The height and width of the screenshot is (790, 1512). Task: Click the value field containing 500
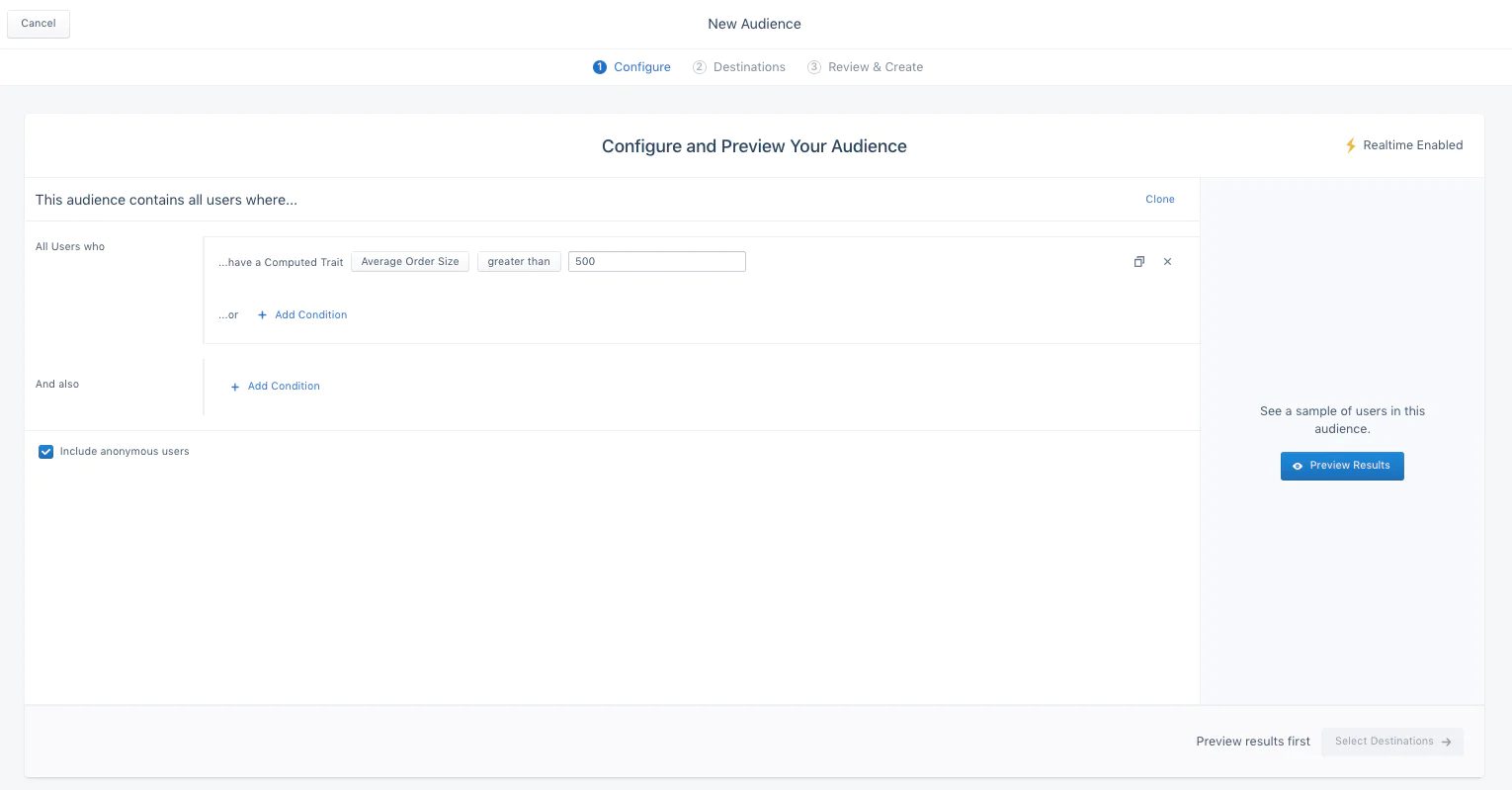click(656, 262)
